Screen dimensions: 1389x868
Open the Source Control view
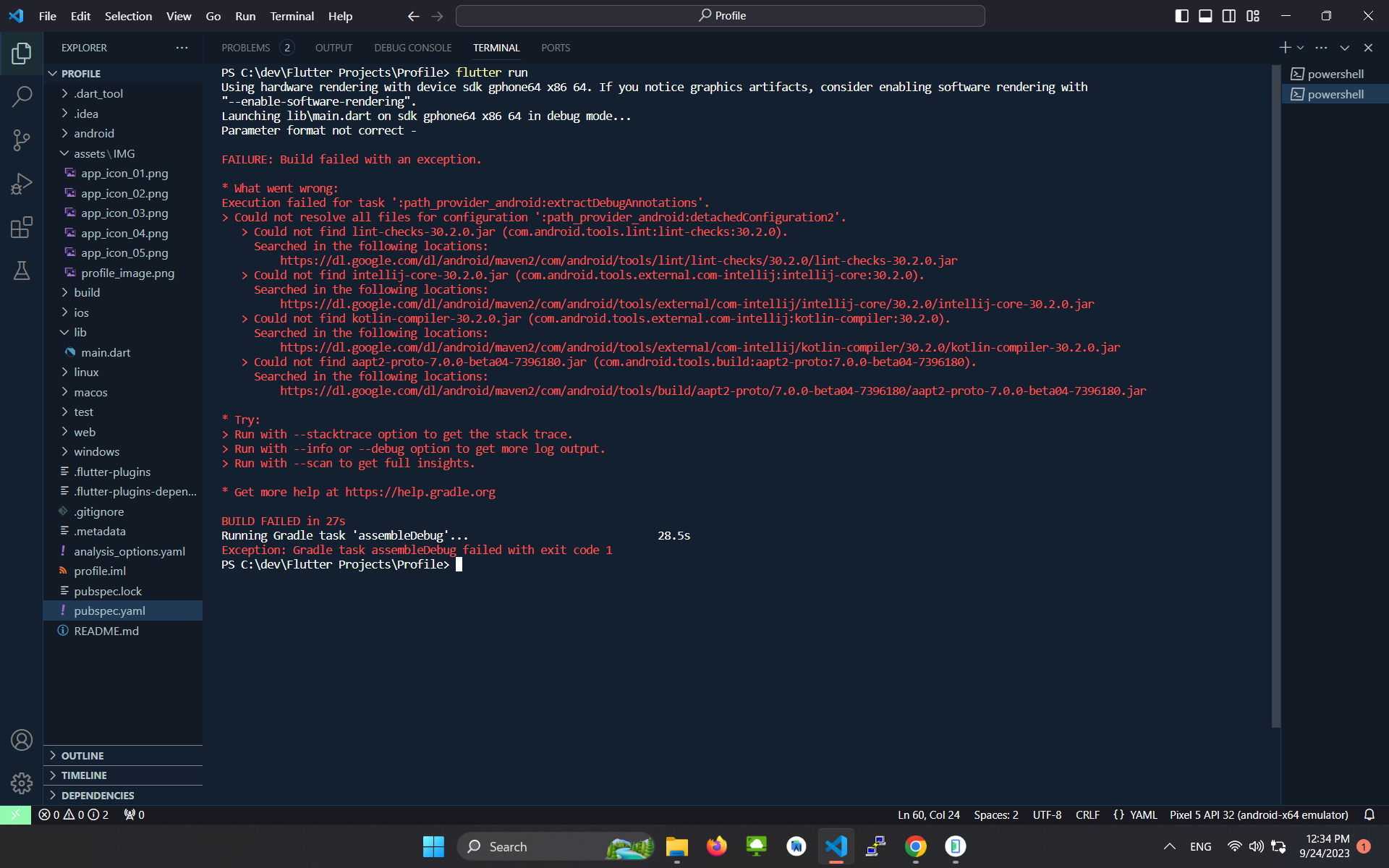(x=22, y=140)
